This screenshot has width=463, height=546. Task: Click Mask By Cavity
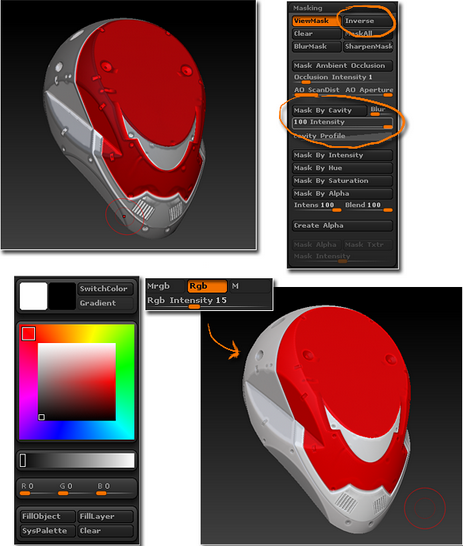point(329,111)
